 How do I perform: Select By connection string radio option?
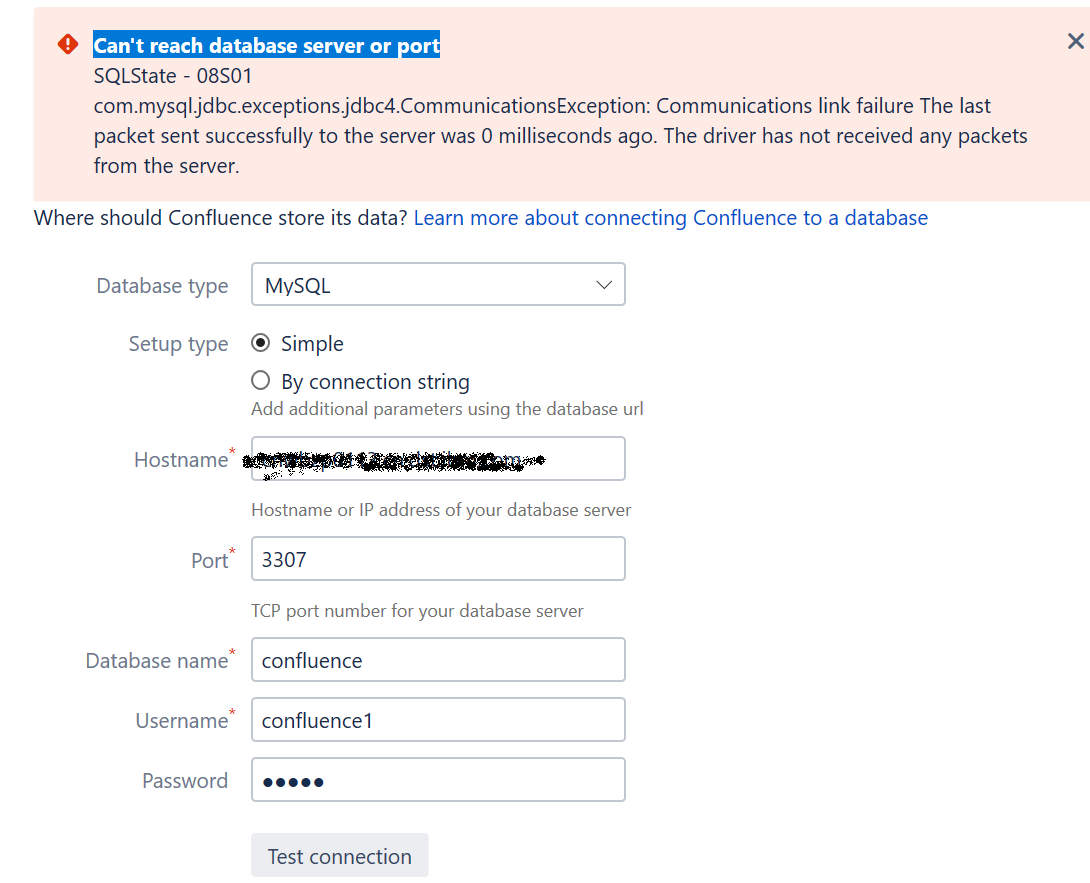coord(261,380)
